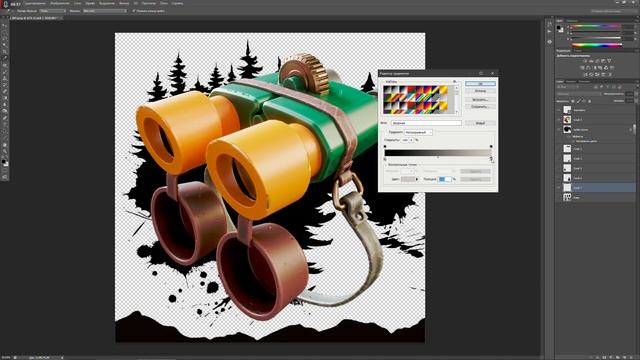The image size is (640, 360).
Task: Toggle lock transparent pixels in Layers panel
Action: pos(573,101)
